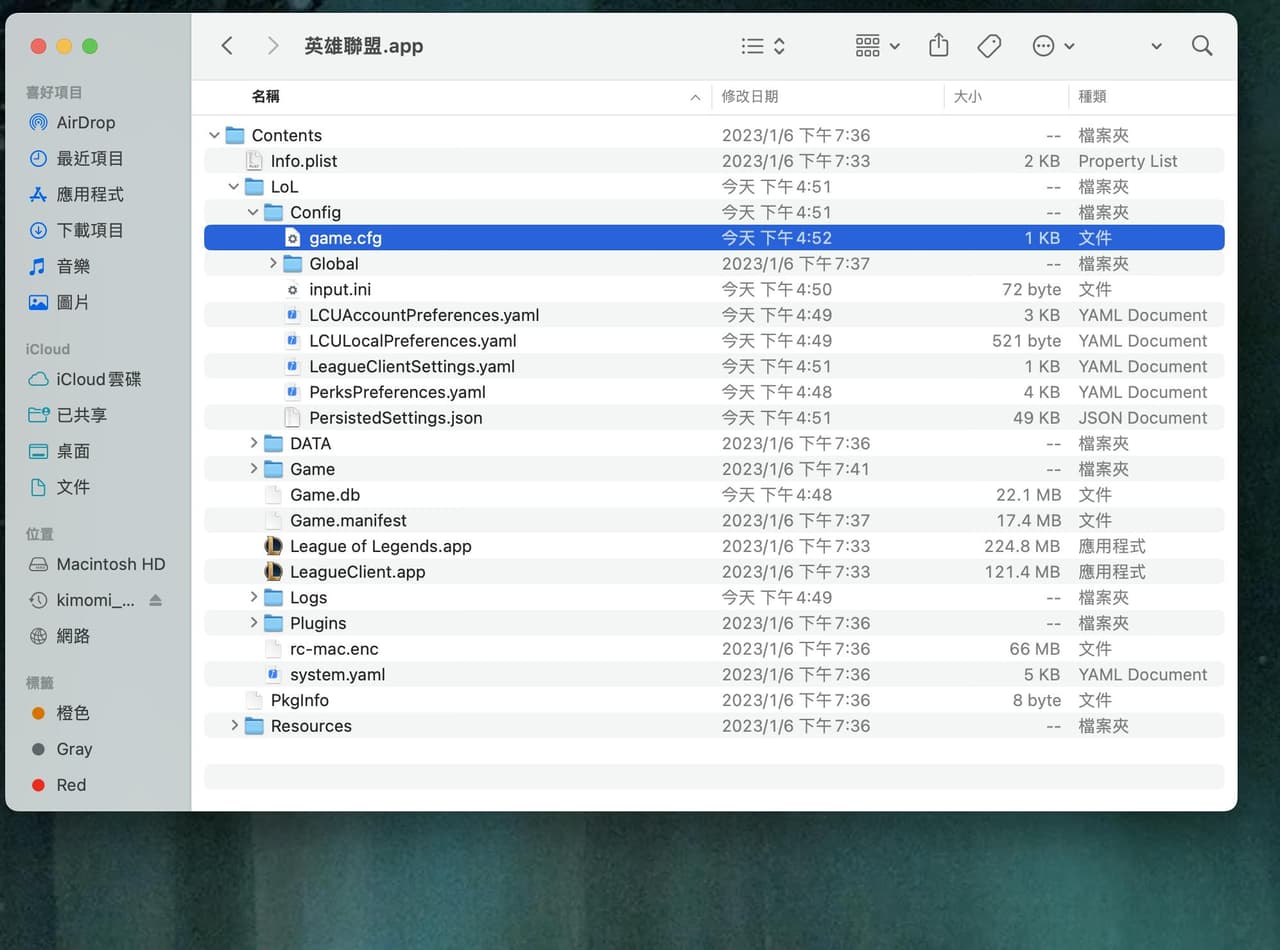The height and width of the screenshot is (950, 1280).
Task: Sort by the 大小 column header
Action: click(x=967, y=96)
